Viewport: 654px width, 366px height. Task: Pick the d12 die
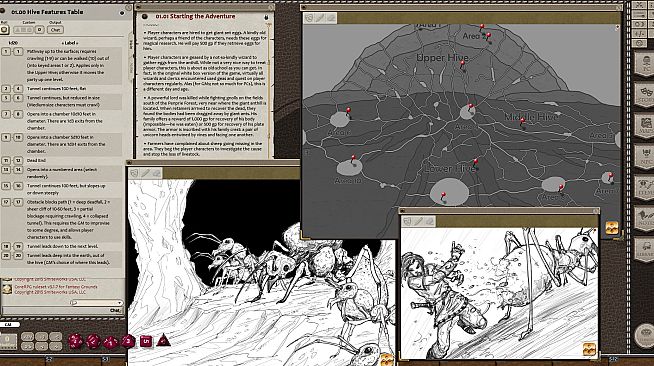93,341
